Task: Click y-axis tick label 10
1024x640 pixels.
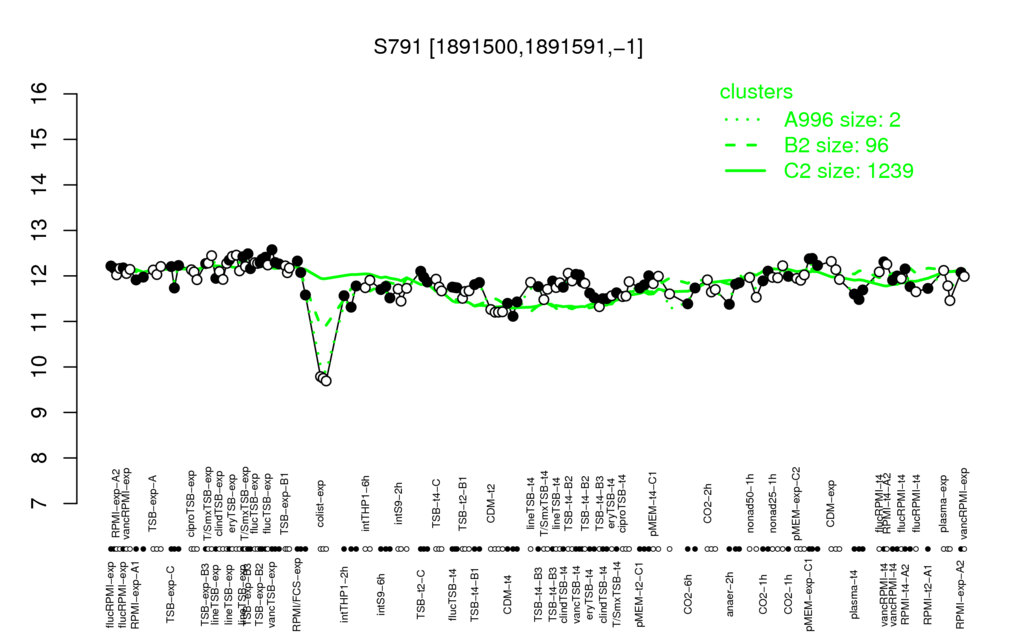Action: 40,367
